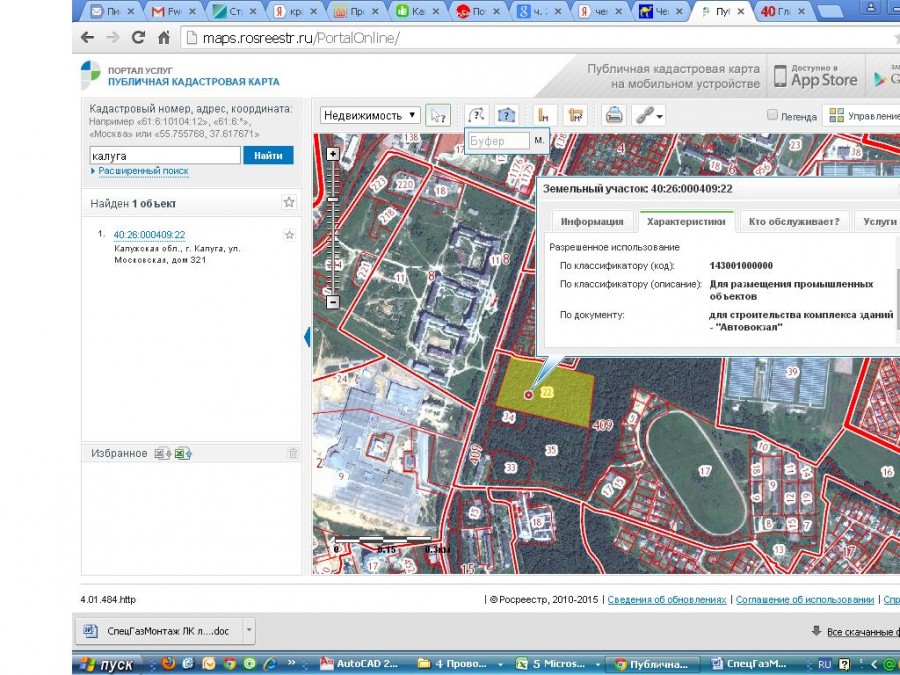The image size is (900, 675).
Task: Enable the Легенда checkbox
Action: 772,115
